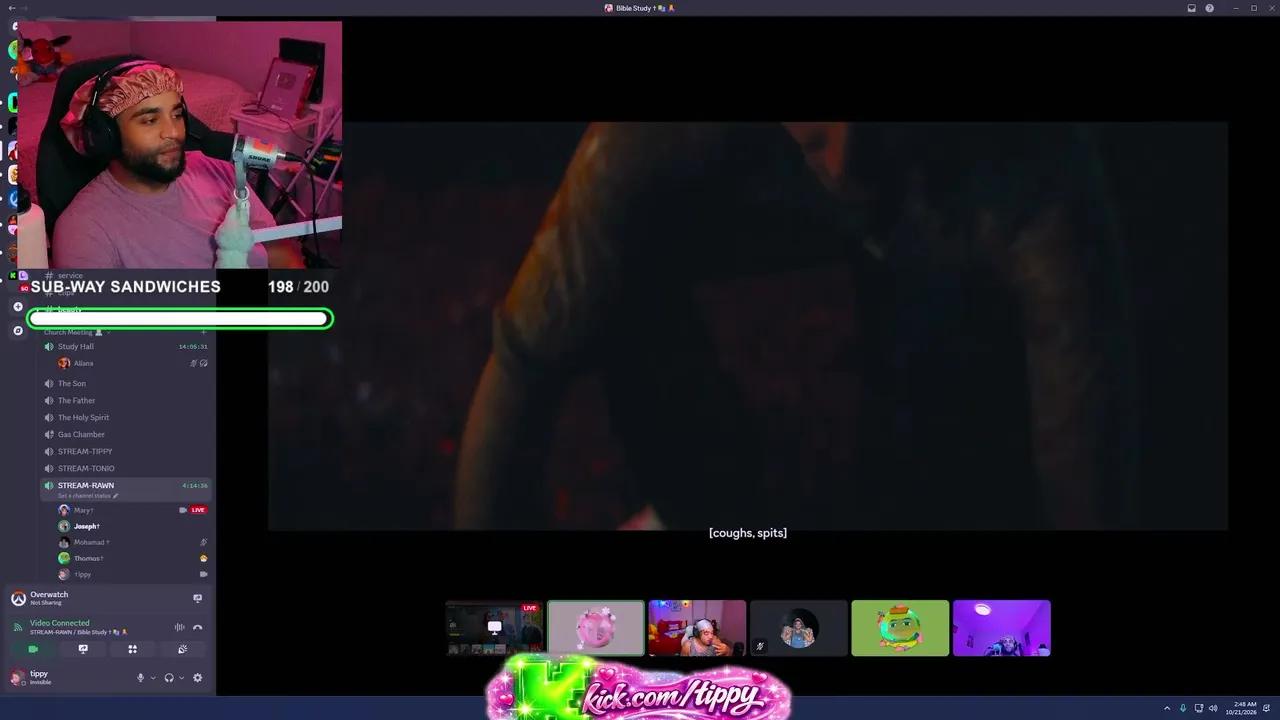Join The Holy Spirit voice channel
Viewport: 1280px width, 720px height.
tap(126, 418)
